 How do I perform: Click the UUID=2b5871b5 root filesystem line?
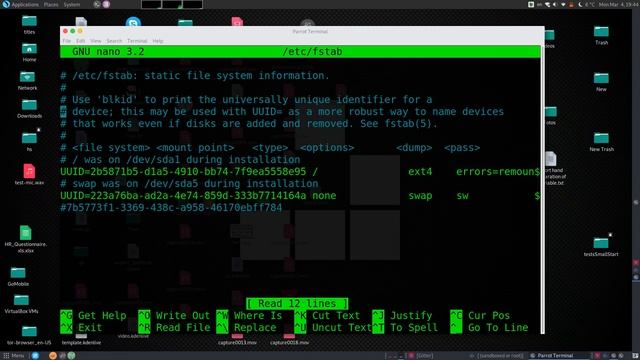pyautogui.click(x=300, y=172)
